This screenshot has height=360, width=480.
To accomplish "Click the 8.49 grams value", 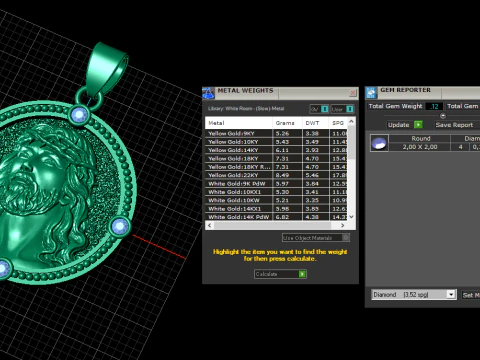I will point(282,175).
